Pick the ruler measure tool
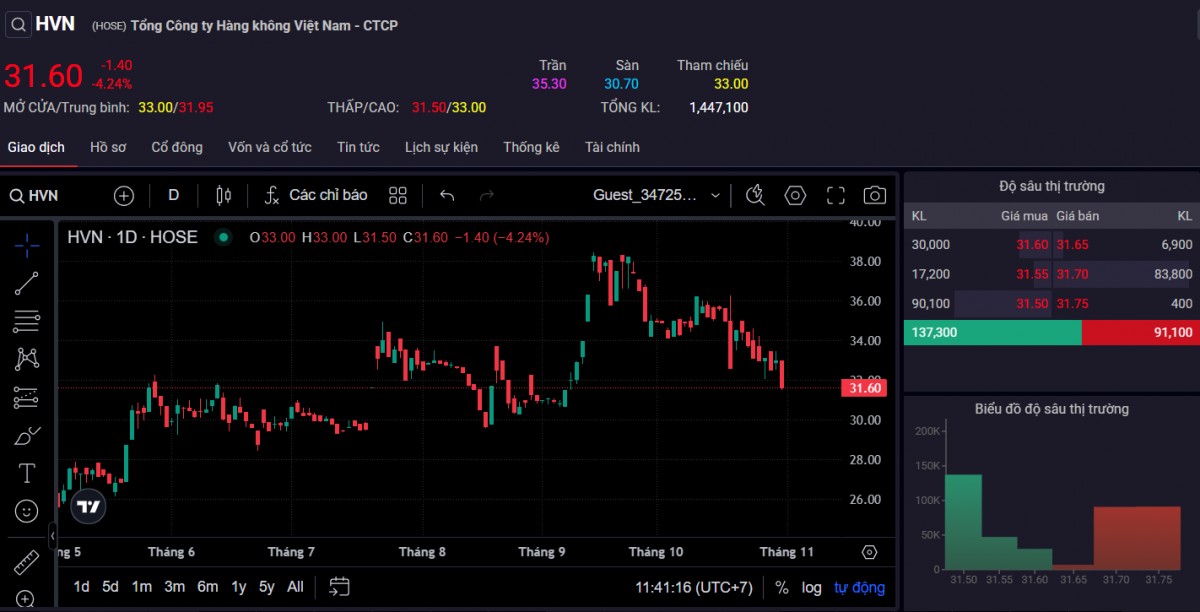1200x612 pixels. tap(27, 562)
